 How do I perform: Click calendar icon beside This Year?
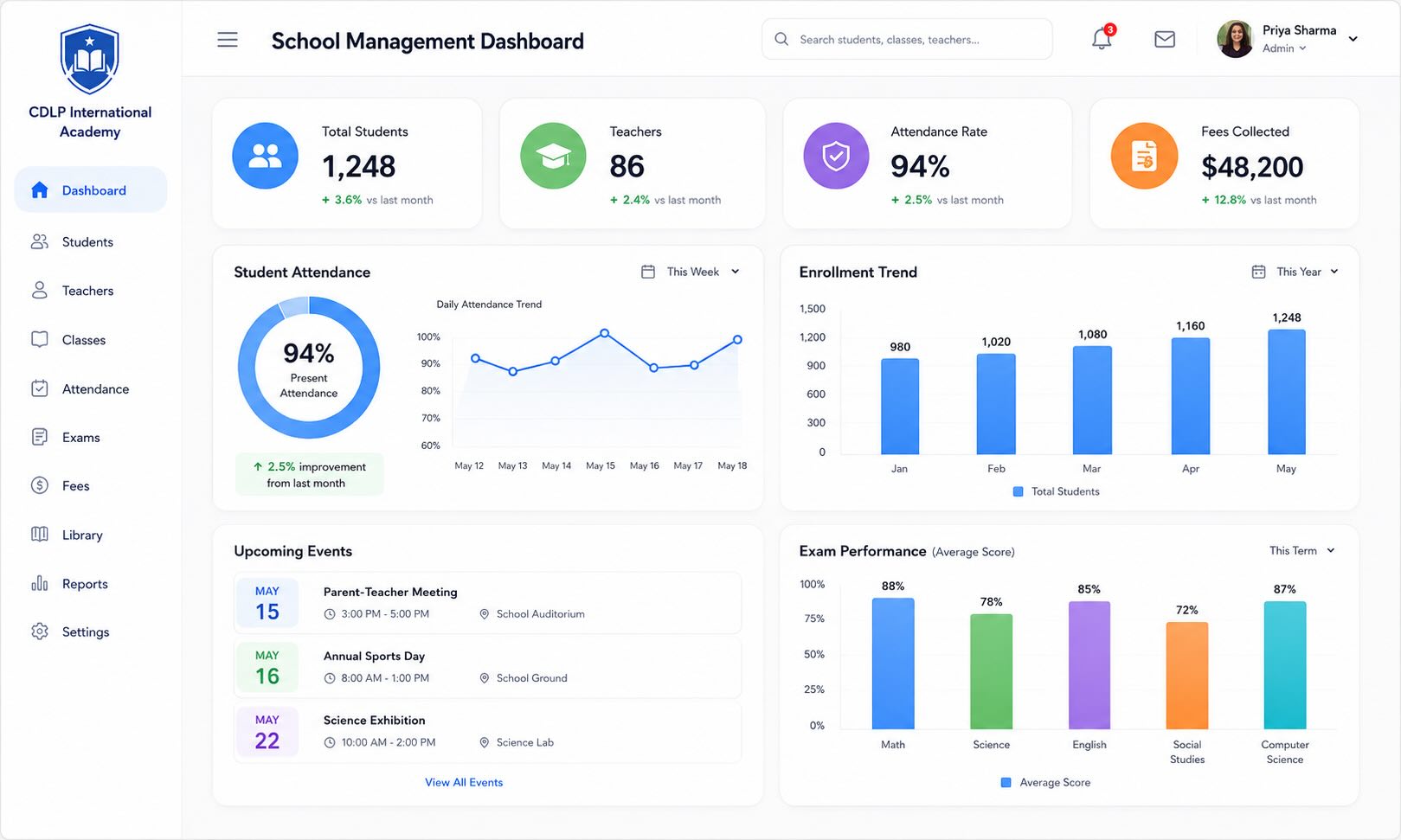pyautogui.click(x=1259, y=272)
